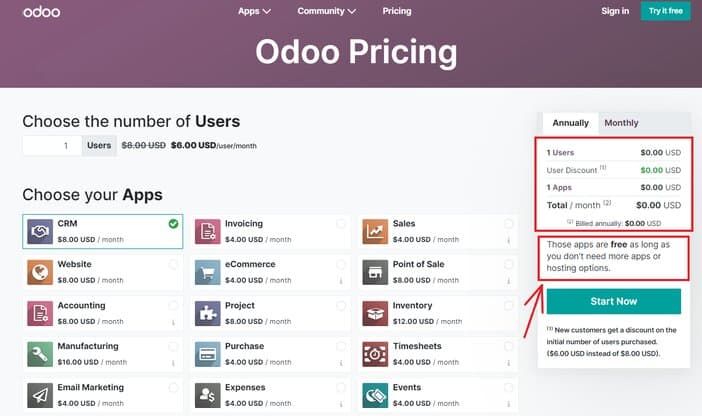Open the Community dropdown menu
Screen dimensions: 702x416
(x=326, y=11)
